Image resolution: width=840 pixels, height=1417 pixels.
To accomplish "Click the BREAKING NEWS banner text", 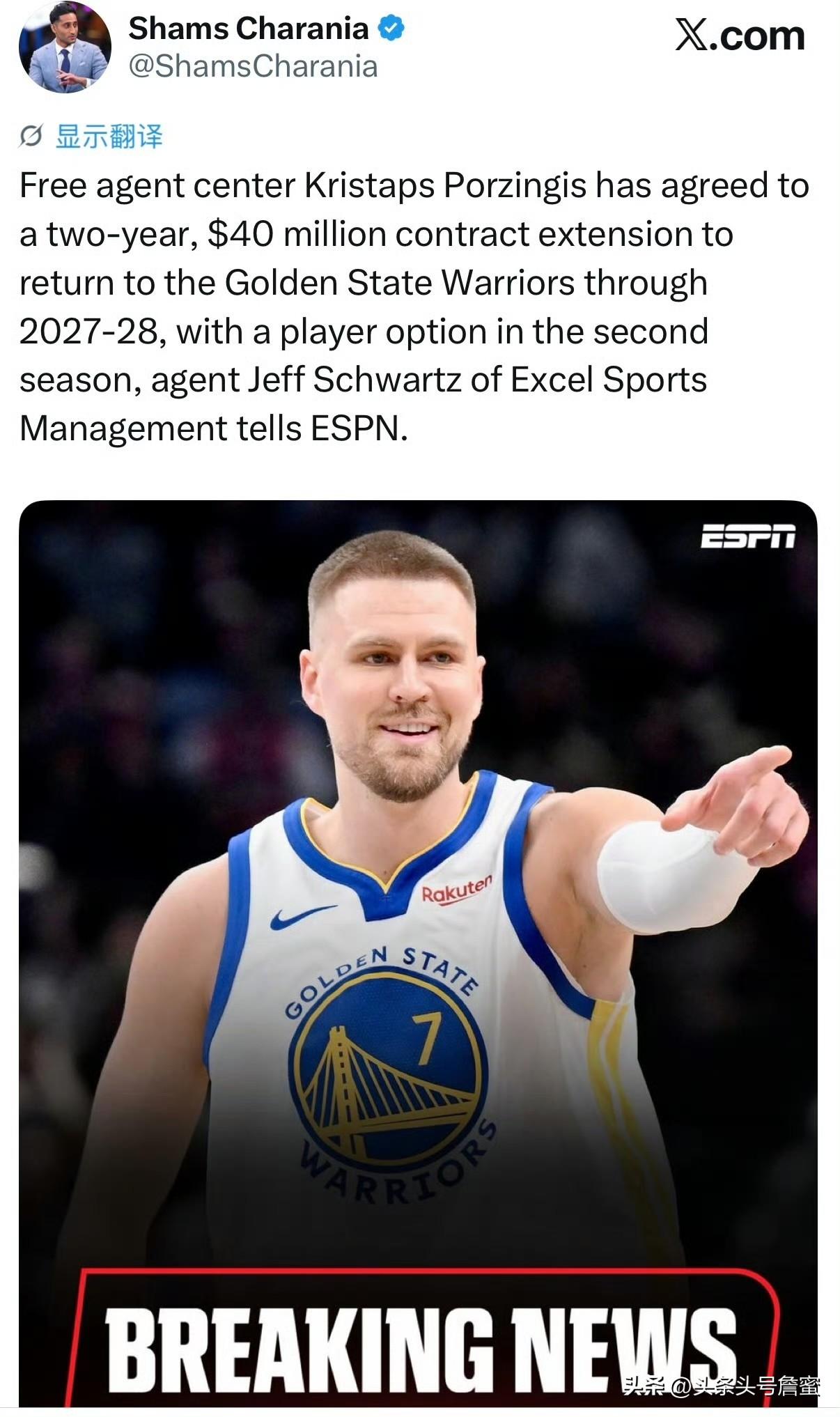I will click(421, 1349).
